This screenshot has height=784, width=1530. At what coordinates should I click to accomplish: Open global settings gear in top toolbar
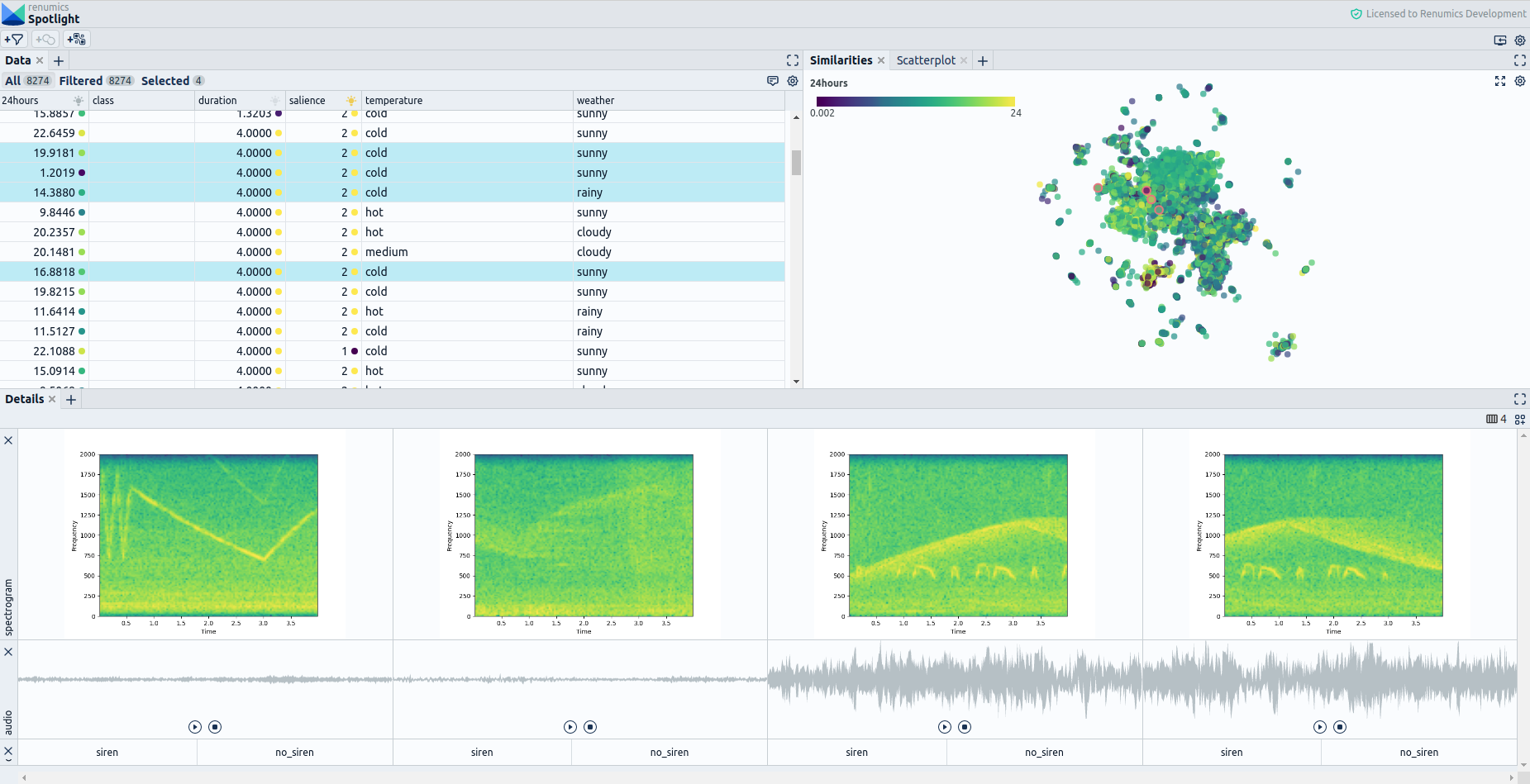tap(1520, 40)
